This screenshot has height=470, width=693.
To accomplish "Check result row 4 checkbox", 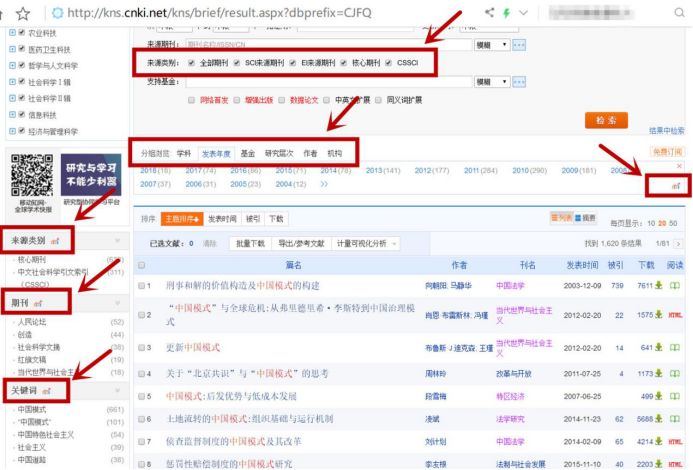I will (x=141, y=374).
